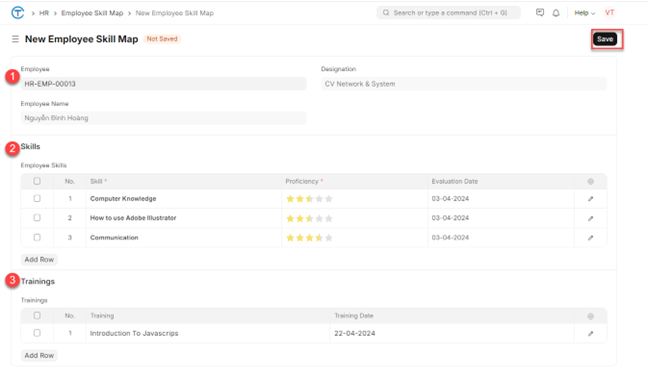Open the VT user avatar menu
The width and height of the screenshot is (648, 379).
(x=610, y=13)
